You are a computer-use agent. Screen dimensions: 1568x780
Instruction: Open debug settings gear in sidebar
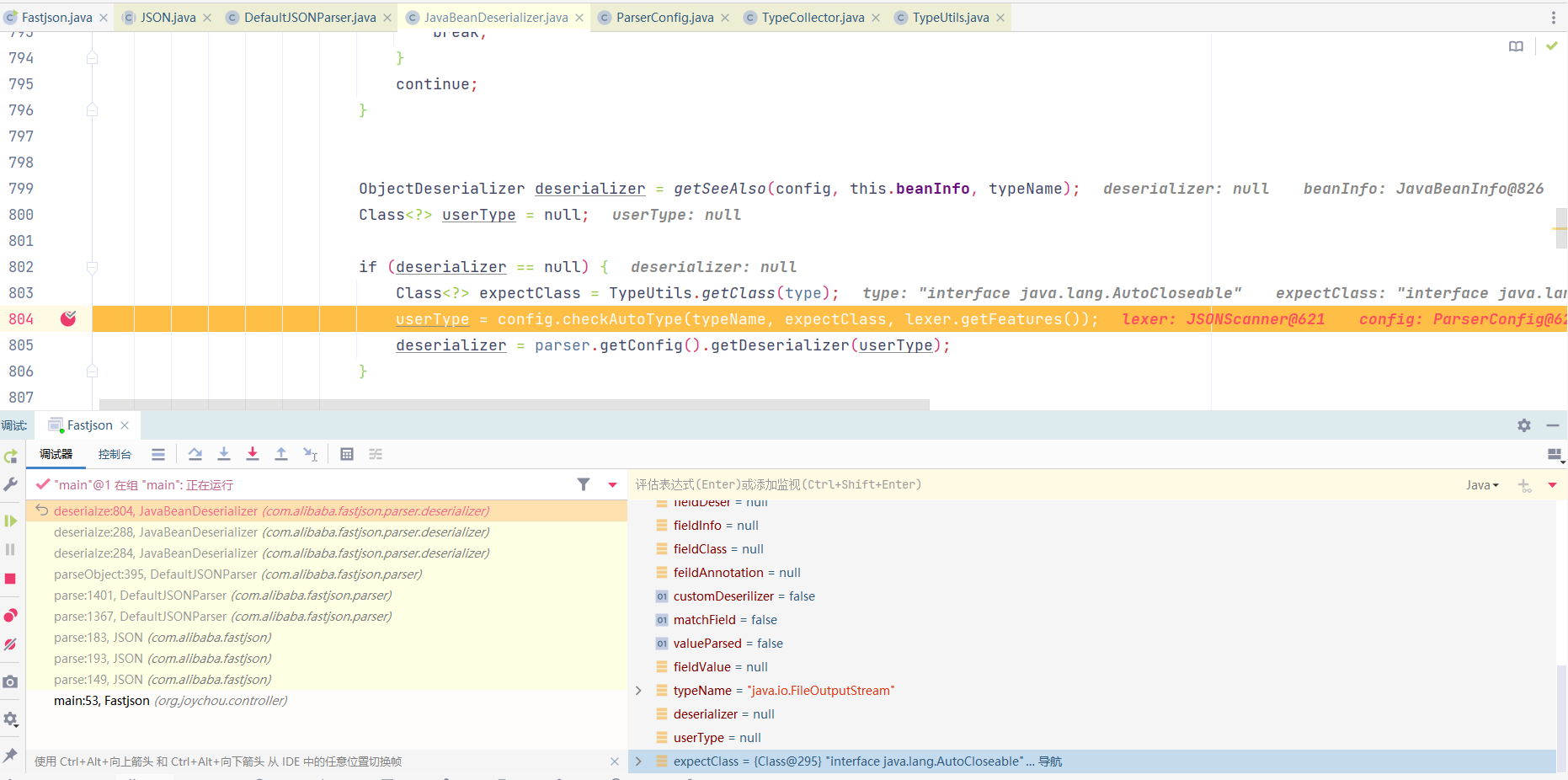tap(10, 719)
